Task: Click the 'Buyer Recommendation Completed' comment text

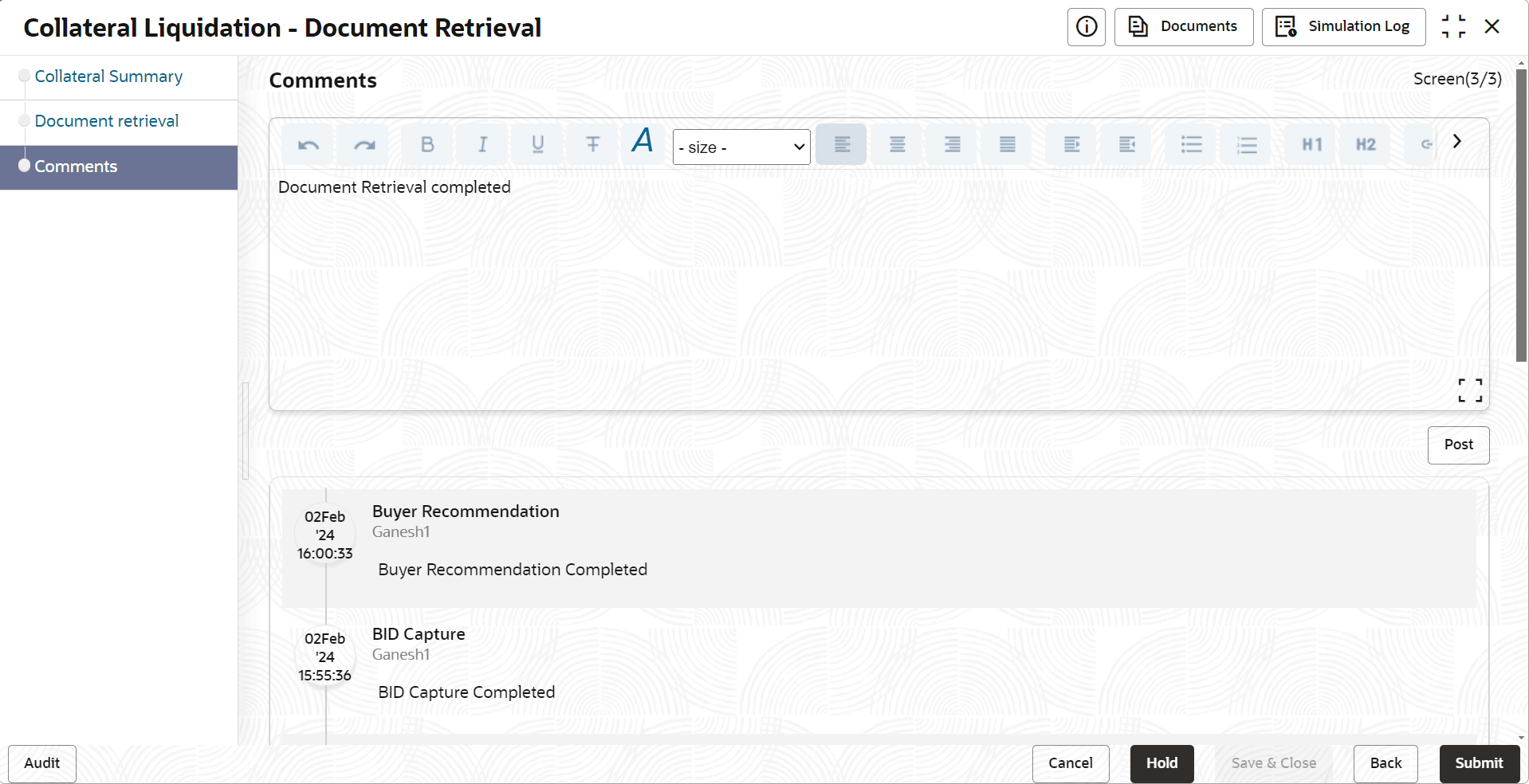Action: 513,570
